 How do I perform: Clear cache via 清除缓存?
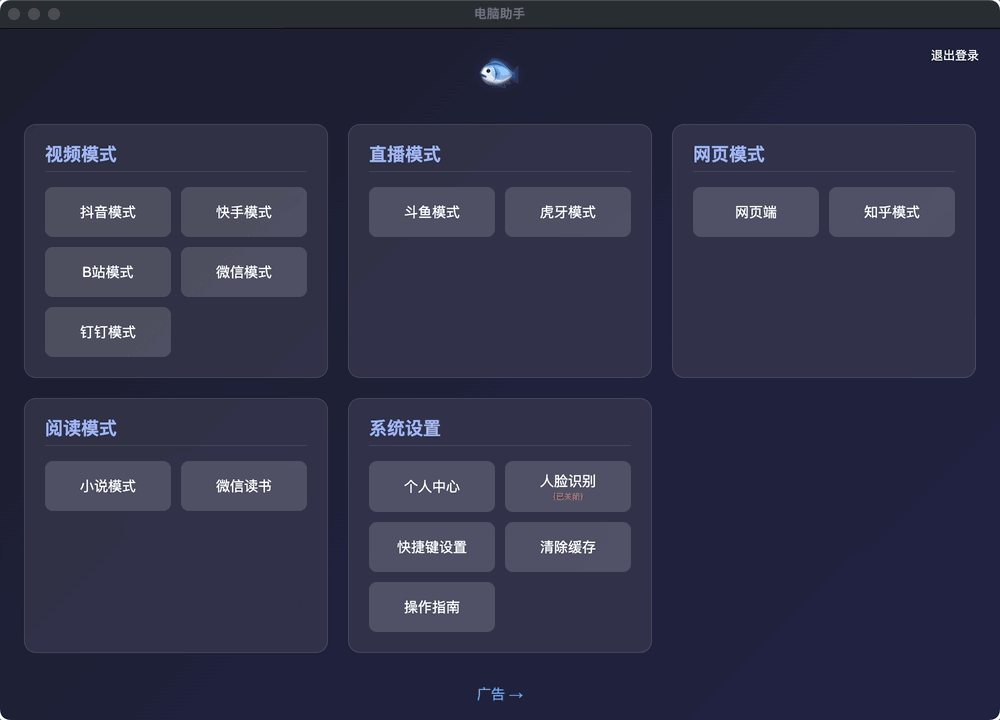click(567, 547)
